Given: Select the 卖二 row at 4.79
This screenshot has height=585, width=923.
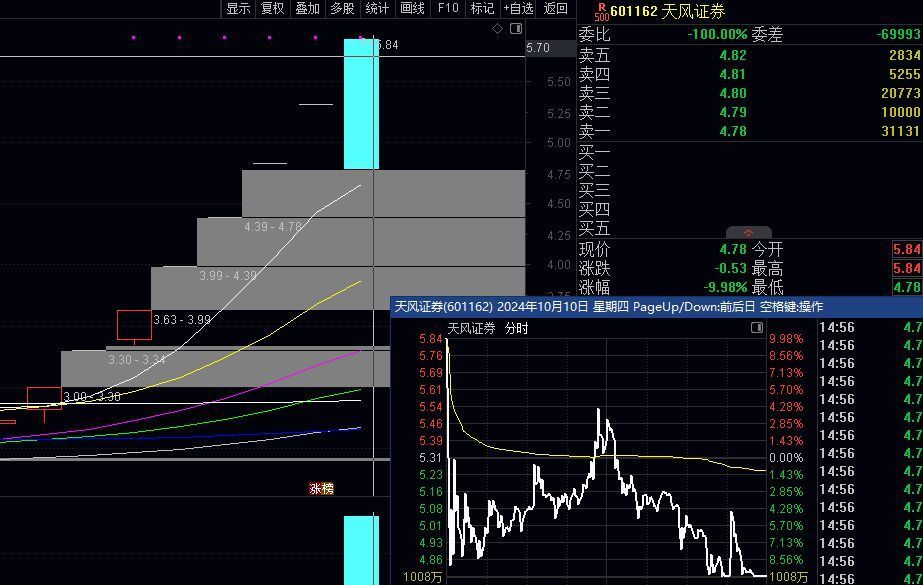Looking at the screenshot, I should pyautogui.click(x=750, y=112).
